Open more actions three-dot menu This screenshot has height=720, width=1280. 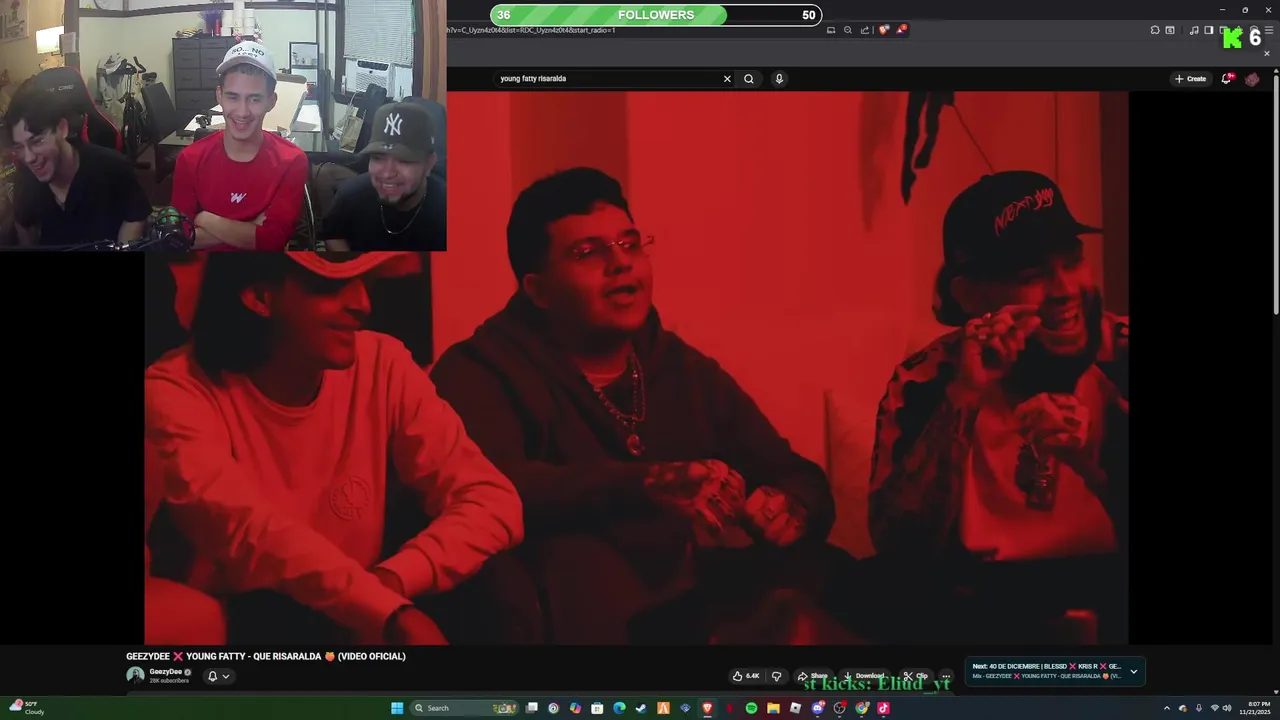point(946,676)
